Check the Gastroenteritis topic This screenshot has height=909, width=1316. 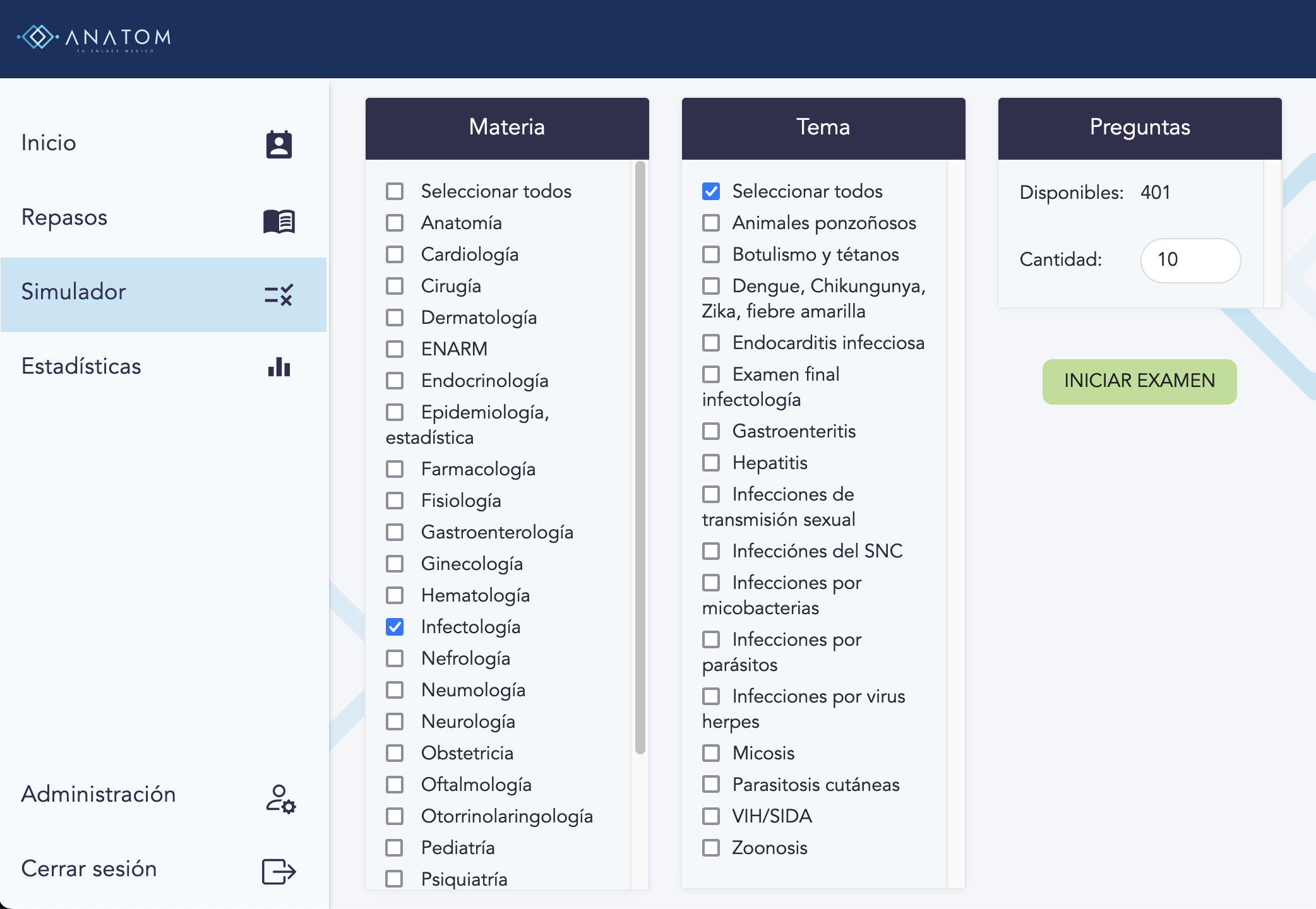point(711,431)
